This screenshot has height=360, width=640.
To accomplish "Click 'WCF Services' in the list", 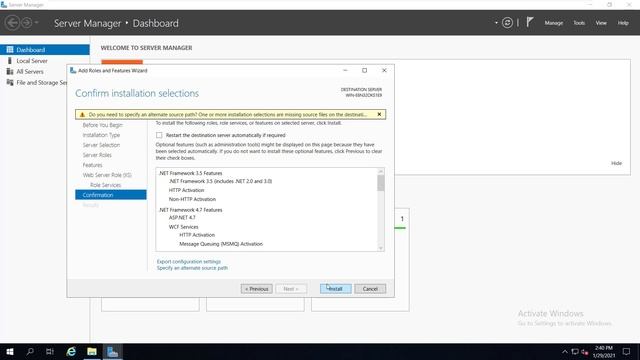I will click(183, 227).
